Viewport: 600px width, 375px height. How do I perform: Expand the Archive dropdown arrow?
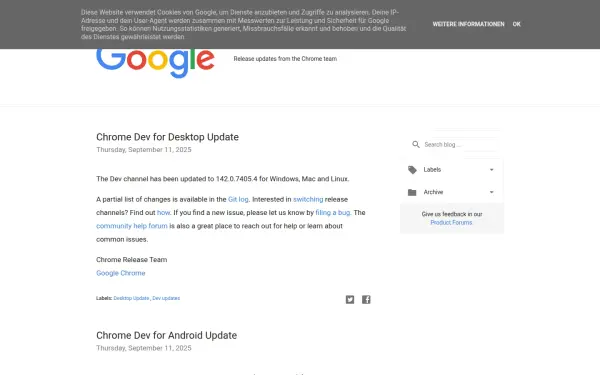point(492,192)
